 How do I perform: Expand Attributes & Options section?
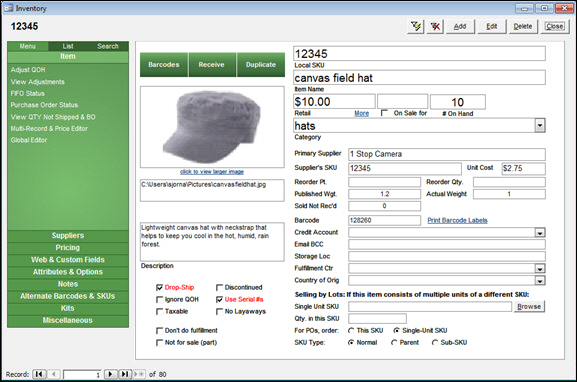pos(68,272)
